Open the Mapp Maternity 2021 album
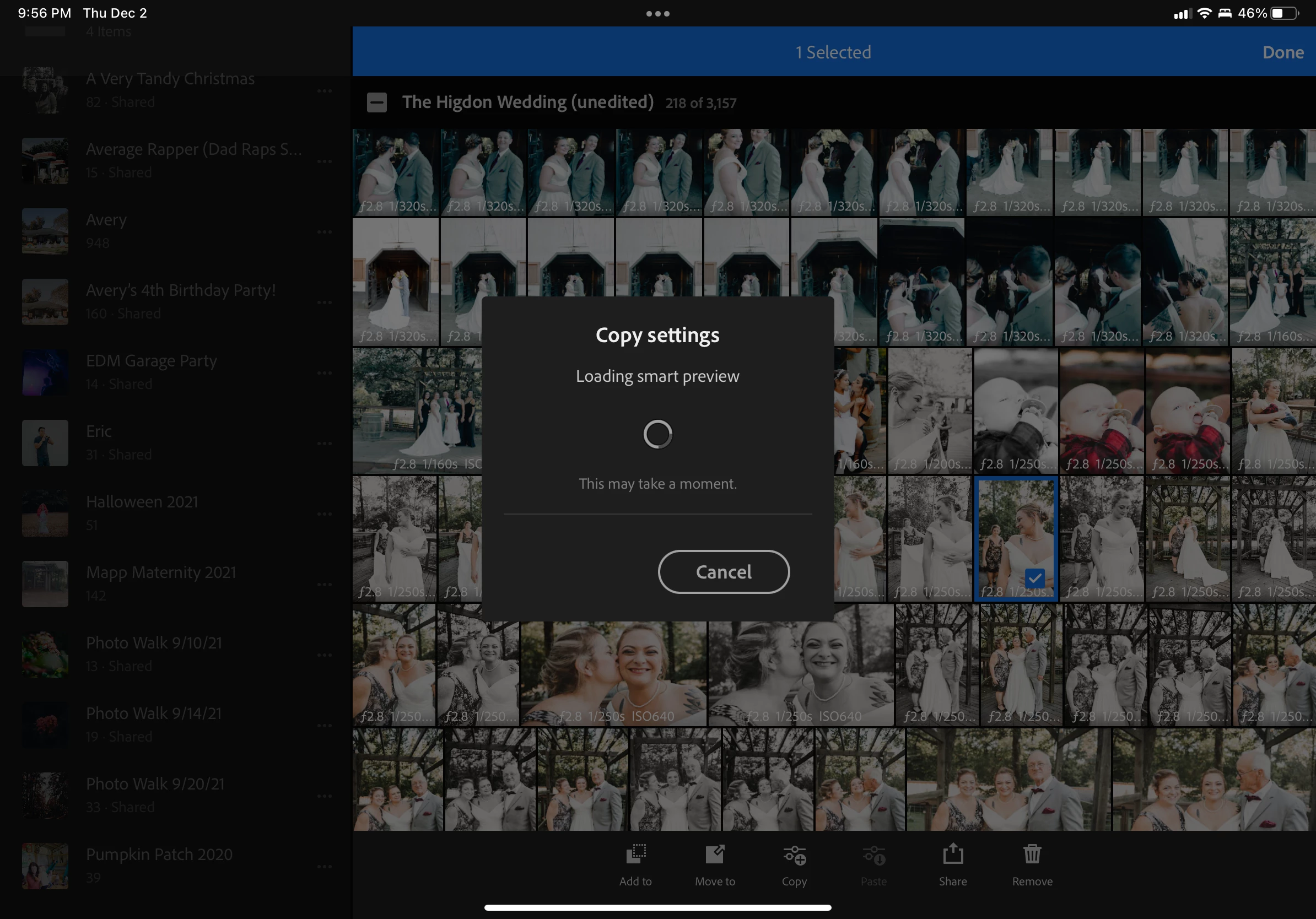The image size is (1316, 919). point(160,572)
